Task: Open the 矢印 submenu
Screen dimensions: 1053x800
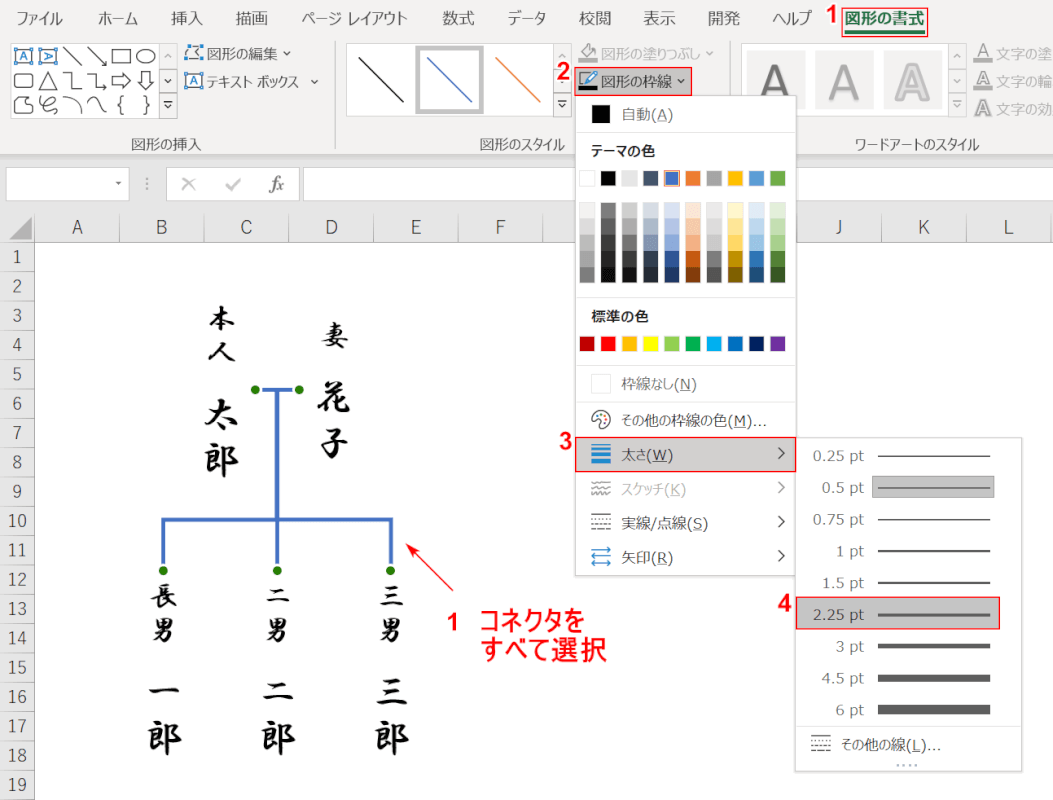Action: pos(685,557)
